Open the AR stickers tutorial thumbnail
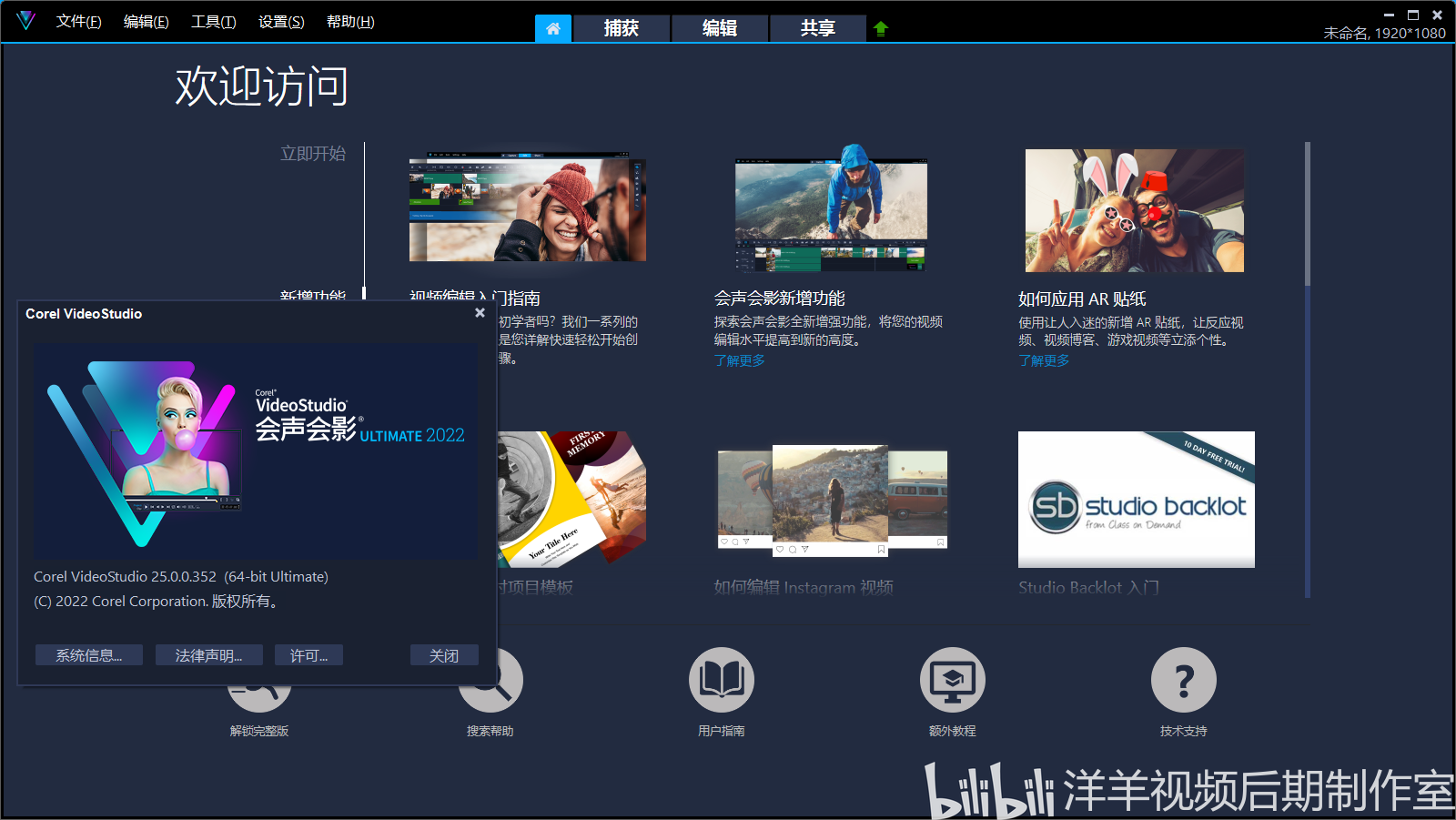This screenshot has width=1456, height=820. [x=1135, y=211]
